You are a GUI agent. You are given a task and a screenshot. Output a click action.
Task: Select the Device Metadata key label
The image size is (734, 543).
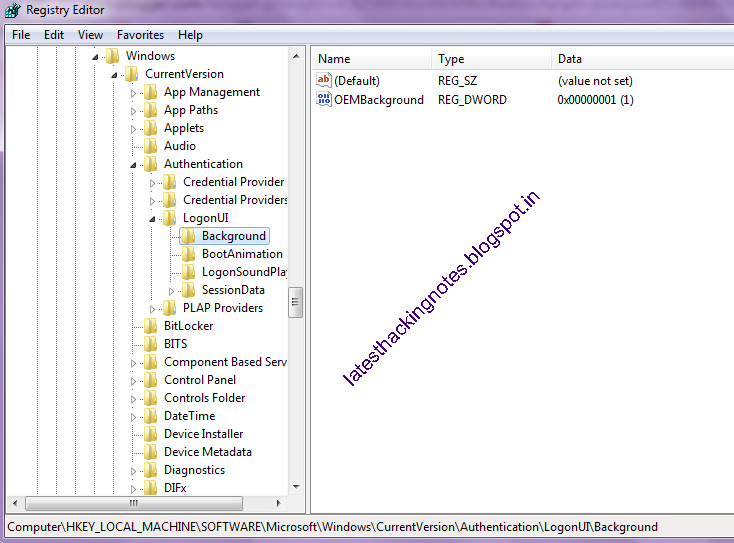click(x=208, y=452)
